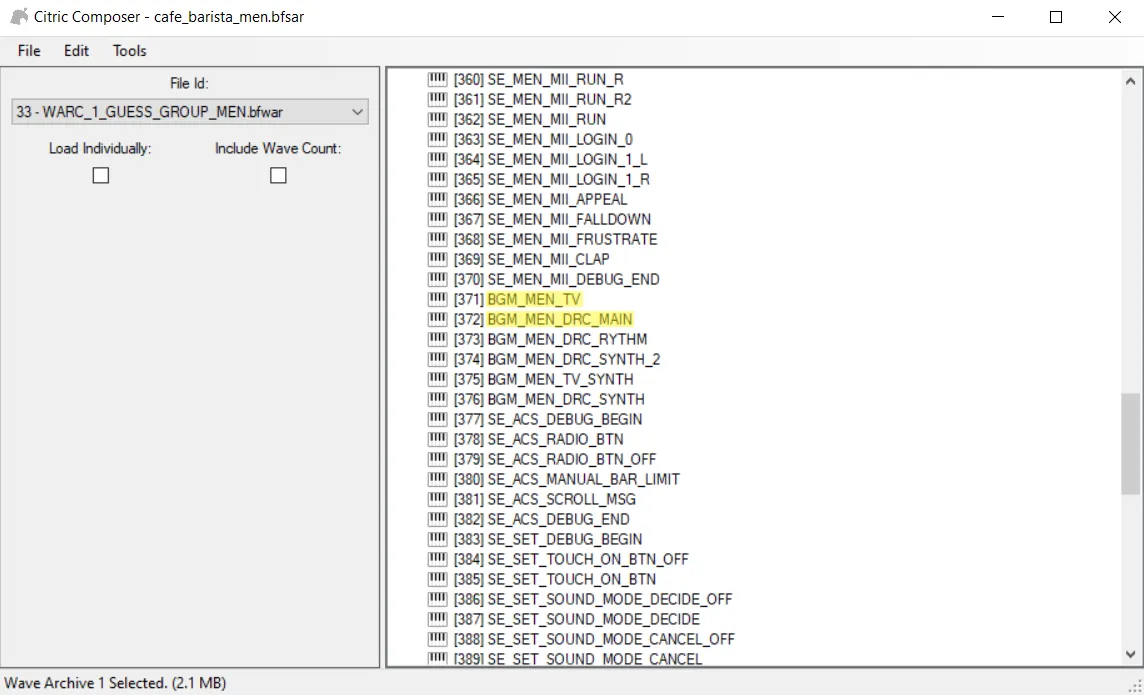Screen dimensions: 1144x695
Task: Select the BGM_MEN_DRC_RYTHM entry
Action: tap(567, 339)
